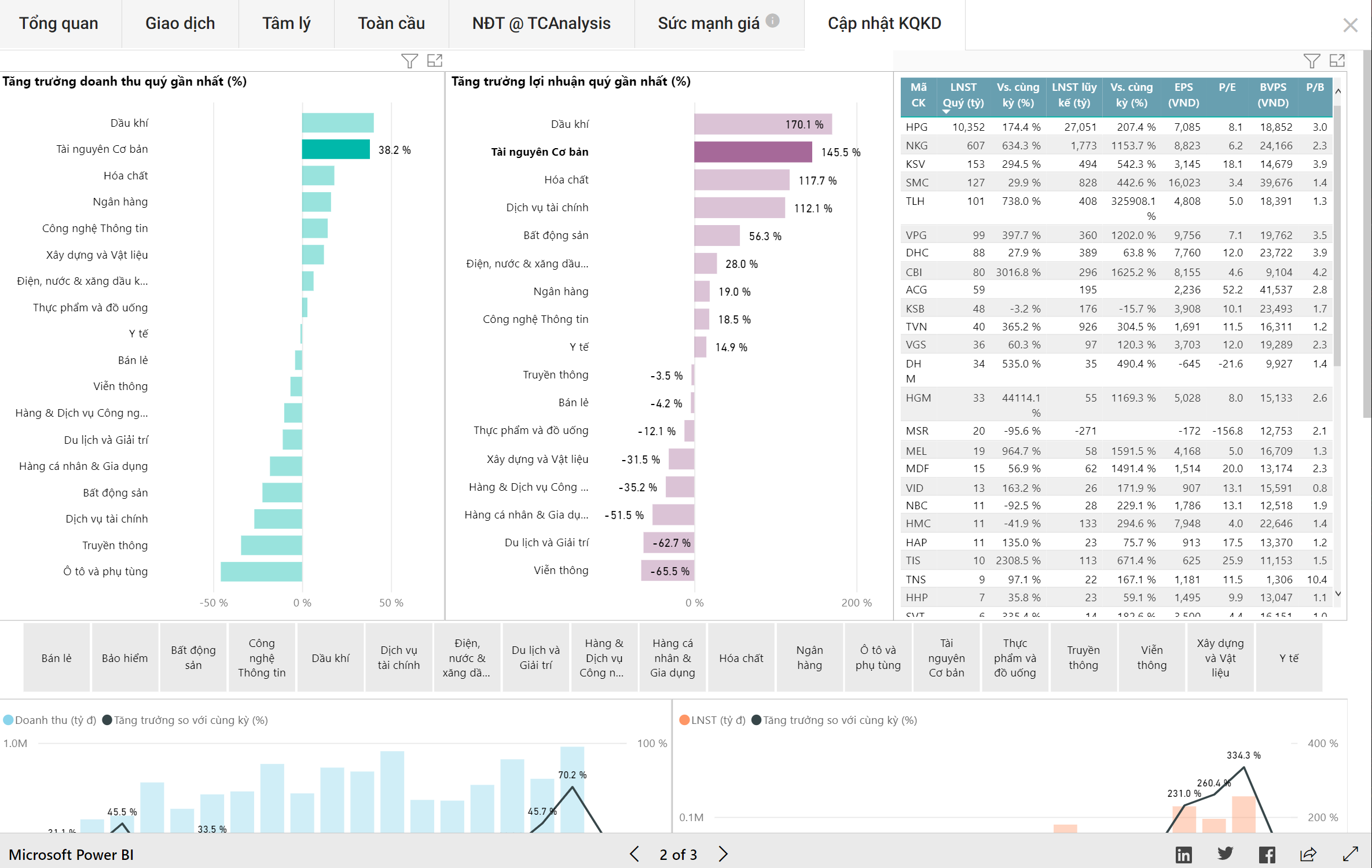The image size is (1372, 868).
Task: Click Hóa chất 117.7 % profit bar
Action: (742, 179)
